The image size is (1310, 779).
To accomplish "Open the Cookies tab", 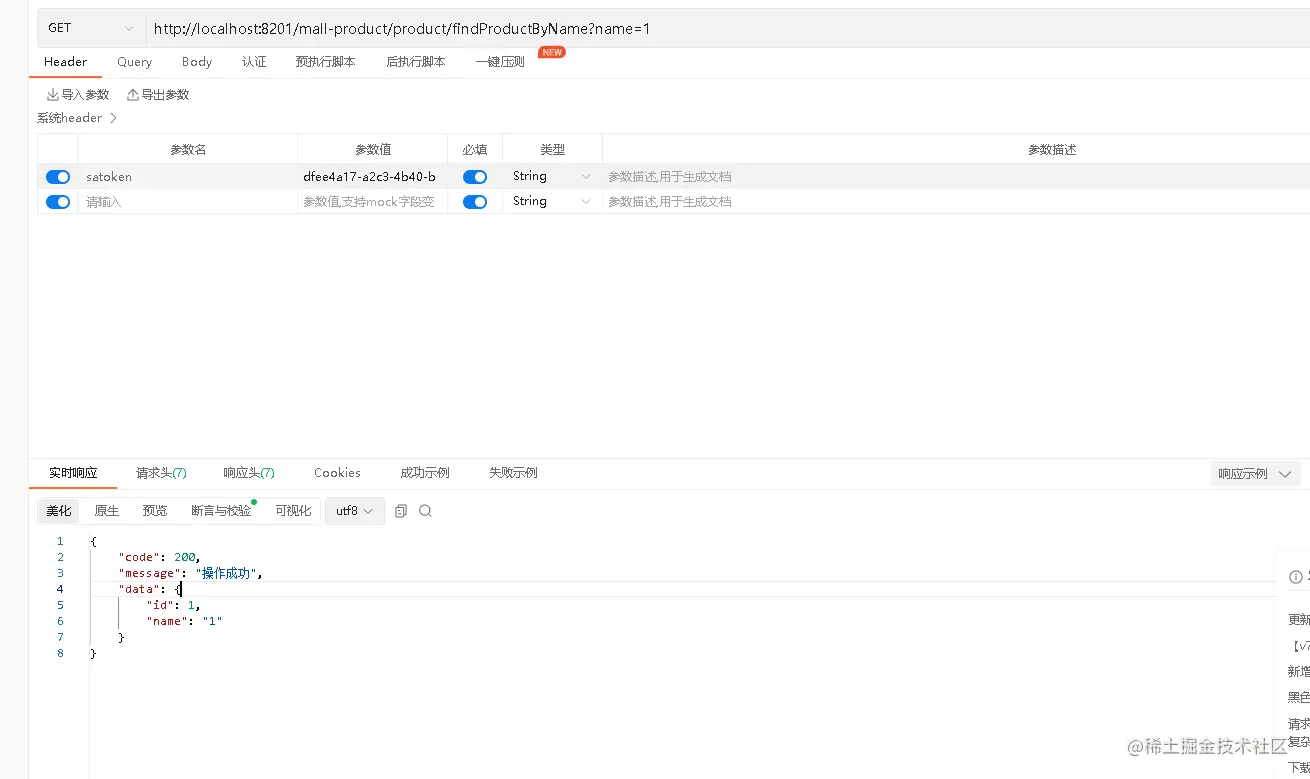I will (337, 473).
